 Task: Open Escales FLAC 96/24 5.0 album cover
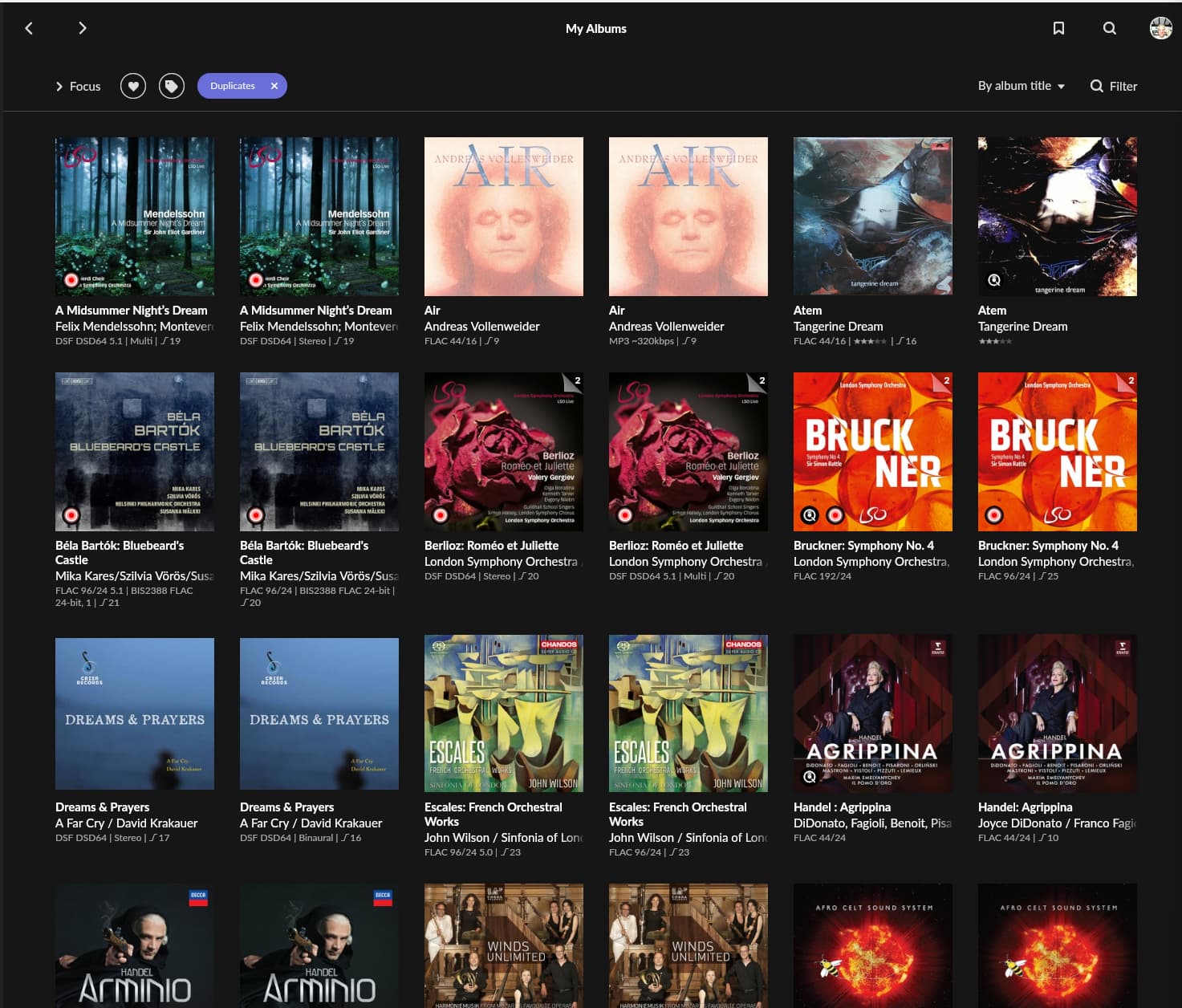504,713
